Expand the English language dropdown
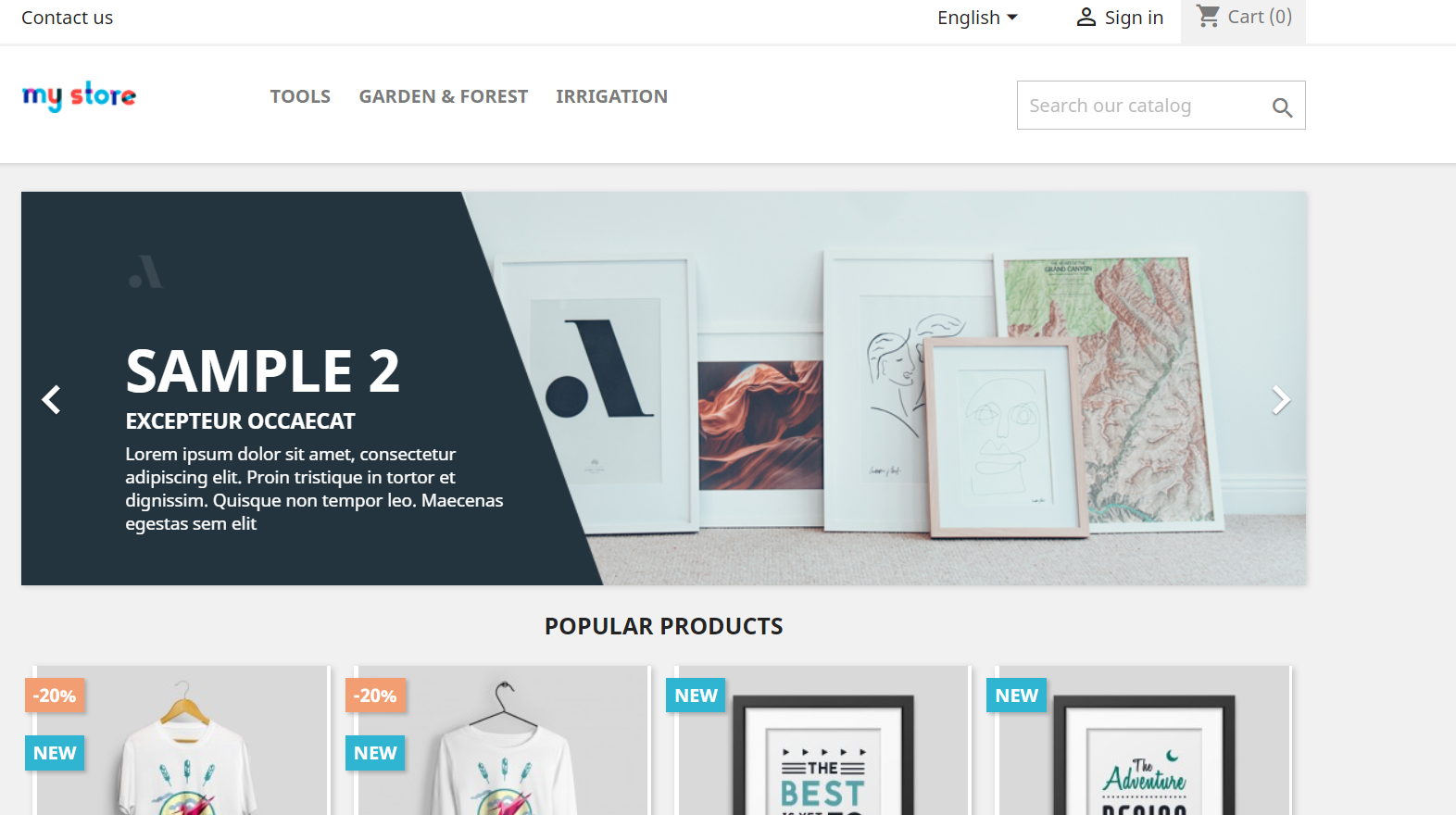1456x815 pixels. [977, 18]
